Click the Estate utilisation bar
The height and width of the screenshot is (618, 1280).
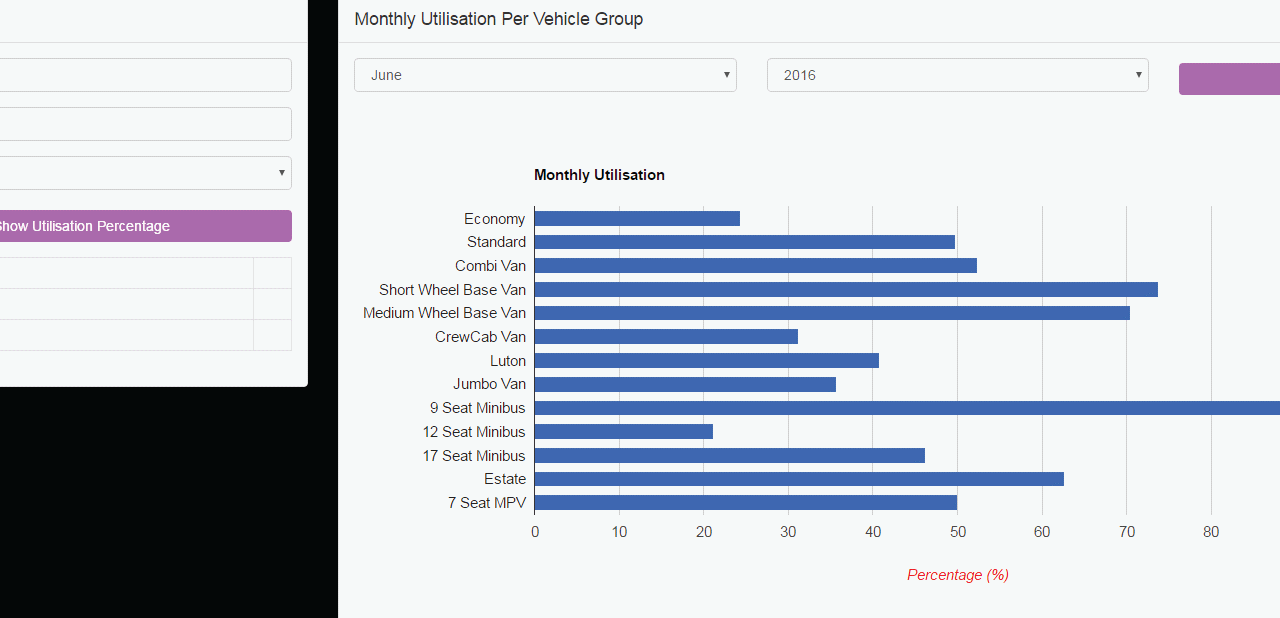799,479
